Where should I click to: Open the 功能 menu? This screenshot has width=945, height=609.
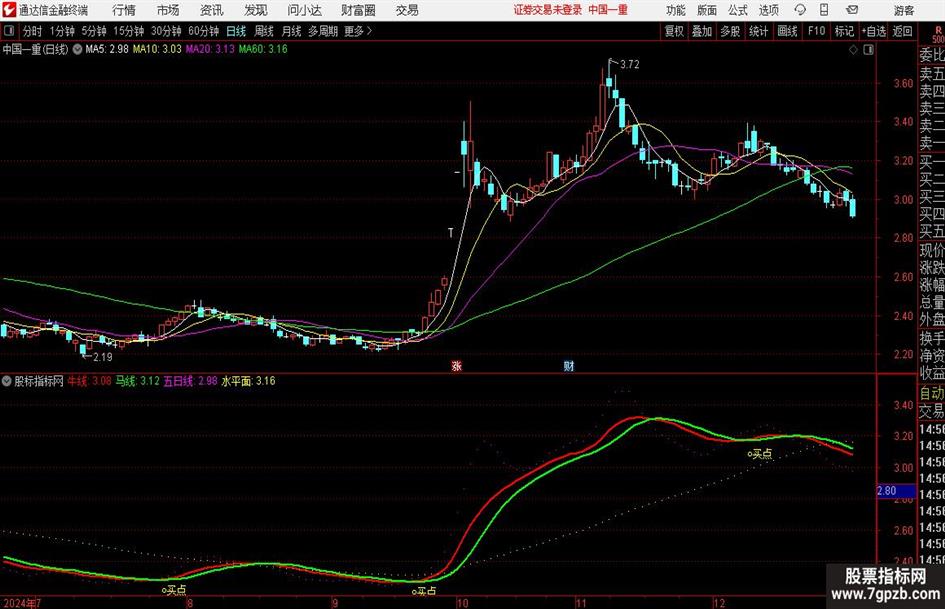pos(676,10)
